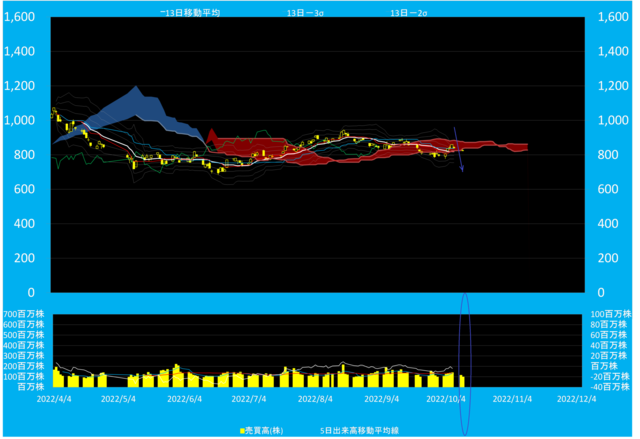Select the 2022/10/4 date label
The width and height of the screenshot is (640, 439).
coord(446,399)
